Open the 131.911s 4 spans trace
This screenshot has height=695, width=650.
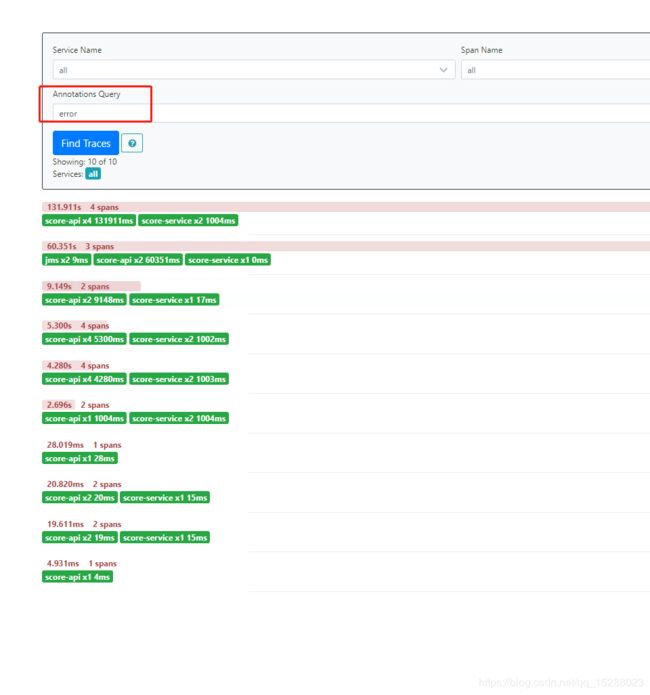click(x=346, y=207)
